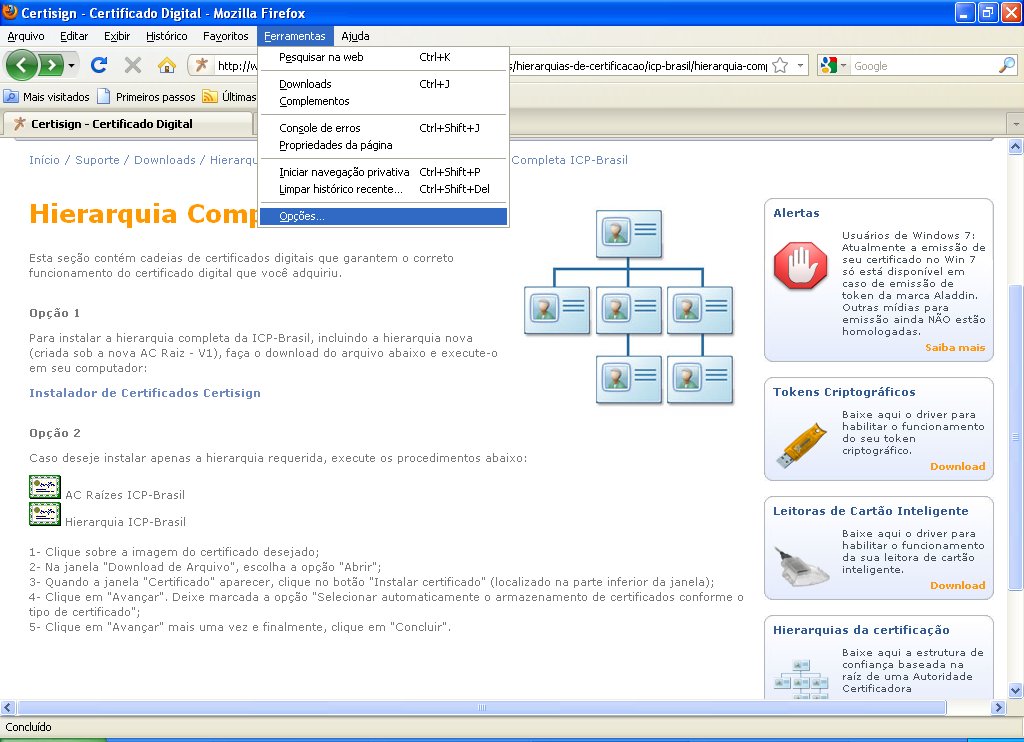The image size is (1024, 742).
Task: Click the orange USB token icon
Action: (801, 445)
